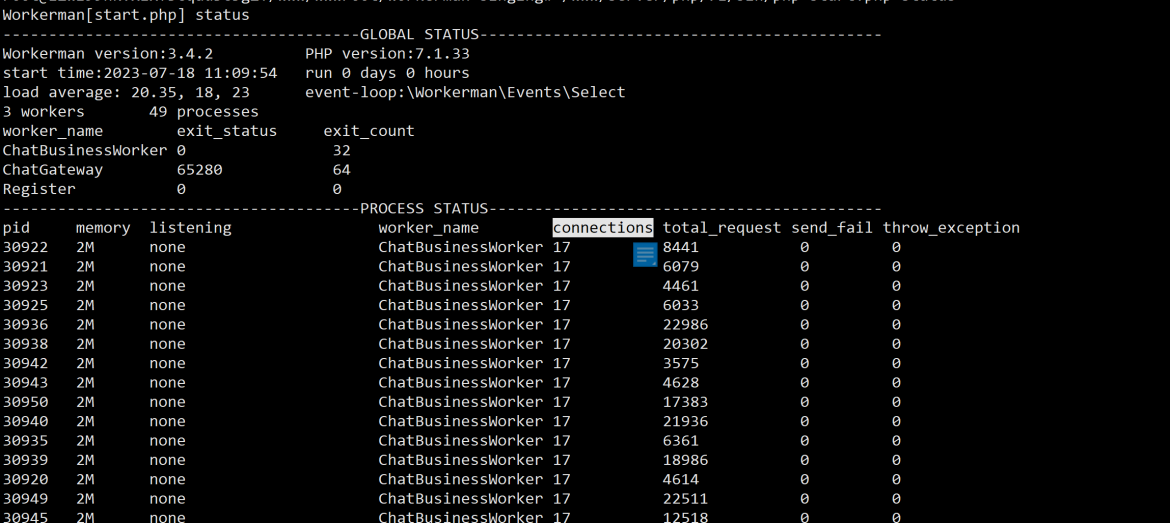Click ChatBusinessWorker exit count 32
The width and height of the screenshot is (1170, 523).
[x=342, y=151]
